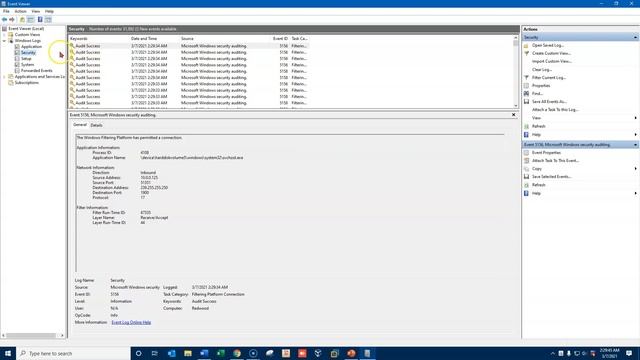
Task: Click Clear Log action
Action: [x=542, y=70]
